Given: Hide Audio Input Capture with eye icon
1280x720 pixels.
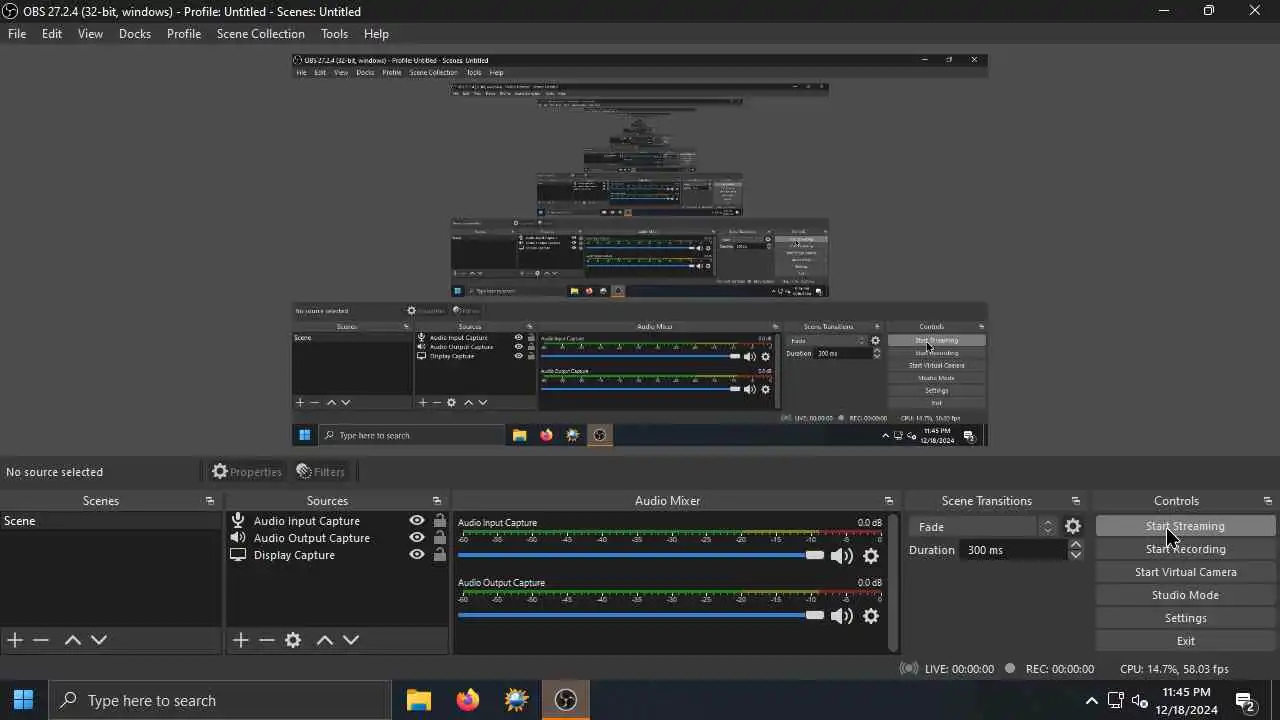Looking at the screenshot, I should pyautogui.click(x=417, y=521).
